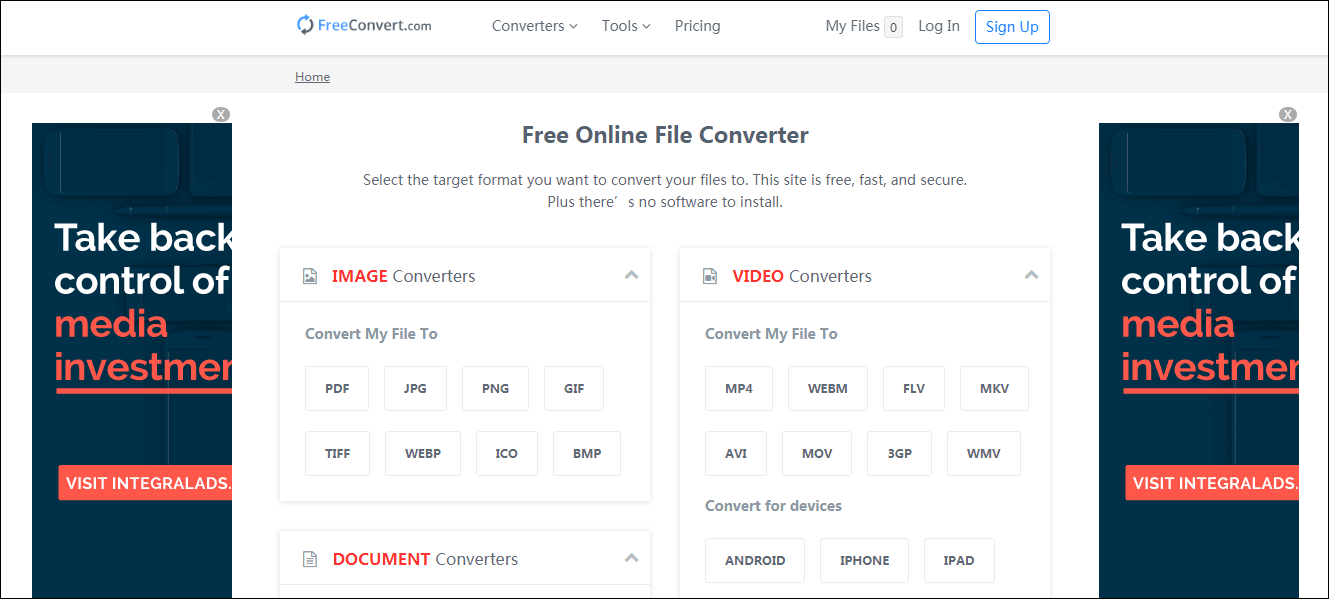Select the WEBP converter button
The image size is (1329, 599).
[x=423, y=453]
